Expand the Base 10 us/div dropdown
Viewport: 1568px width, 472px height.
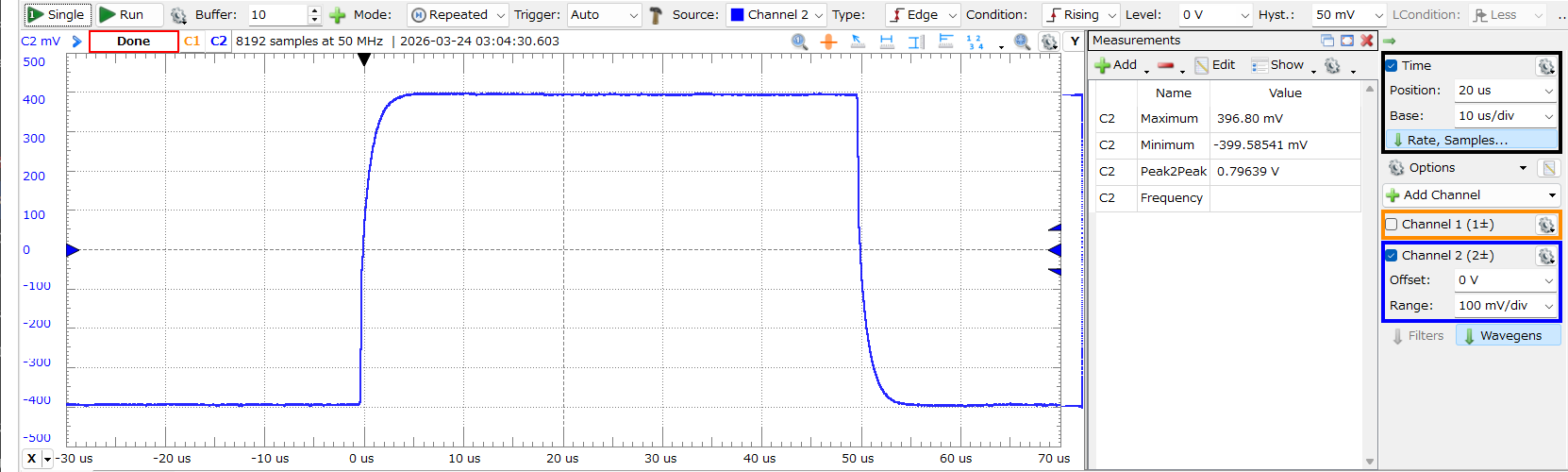point(1505,116)
